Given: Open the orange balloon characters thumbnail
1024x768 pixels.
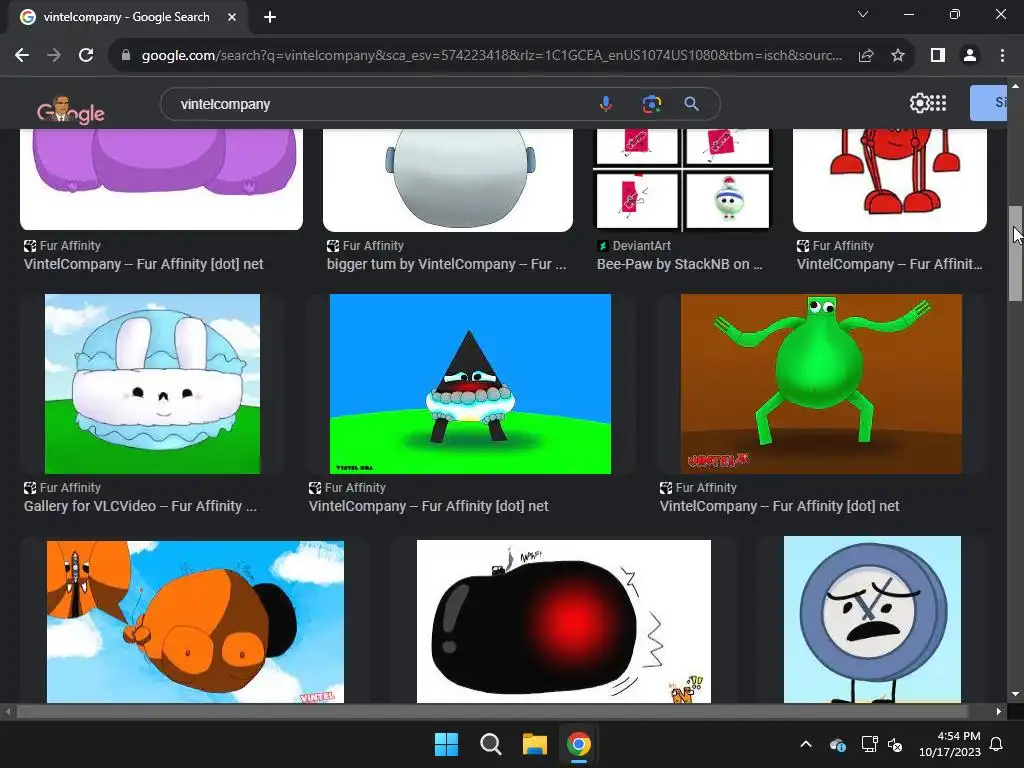Looking at the screenshot, I should click(x=195, y=622).
